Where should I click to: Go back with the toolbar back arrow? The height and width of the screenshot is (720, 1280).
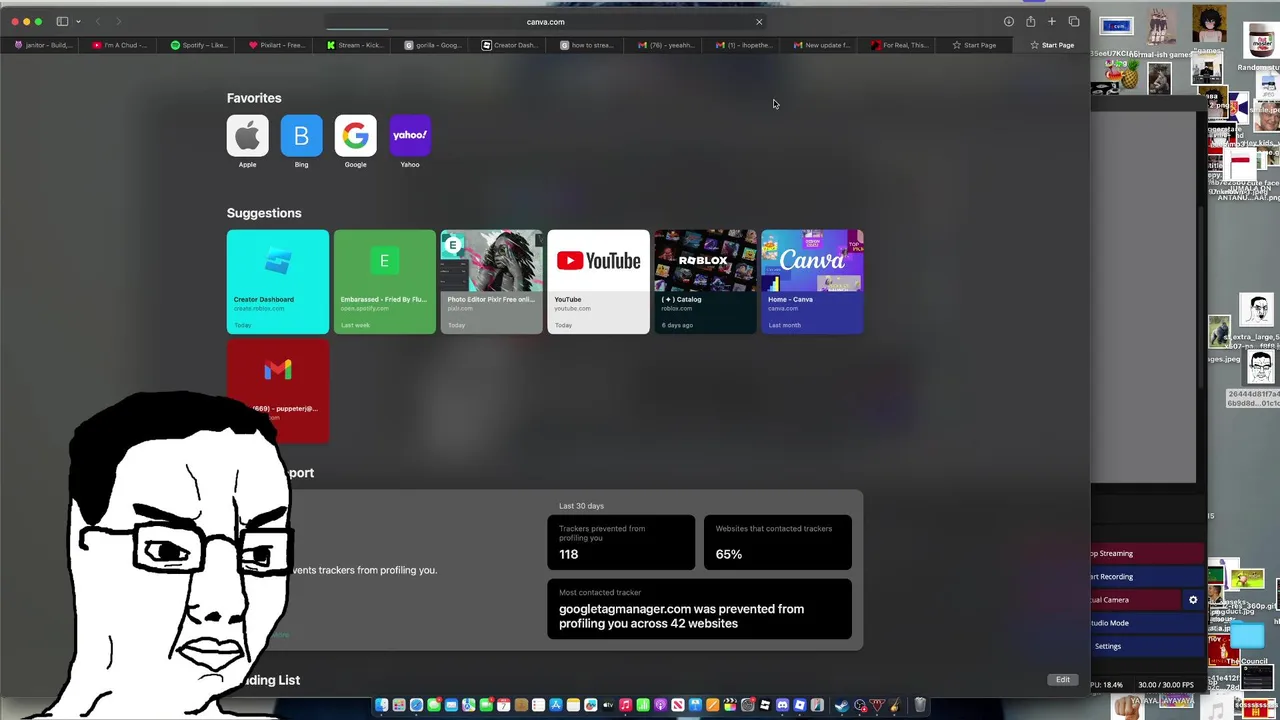click(x=98, y=21)
